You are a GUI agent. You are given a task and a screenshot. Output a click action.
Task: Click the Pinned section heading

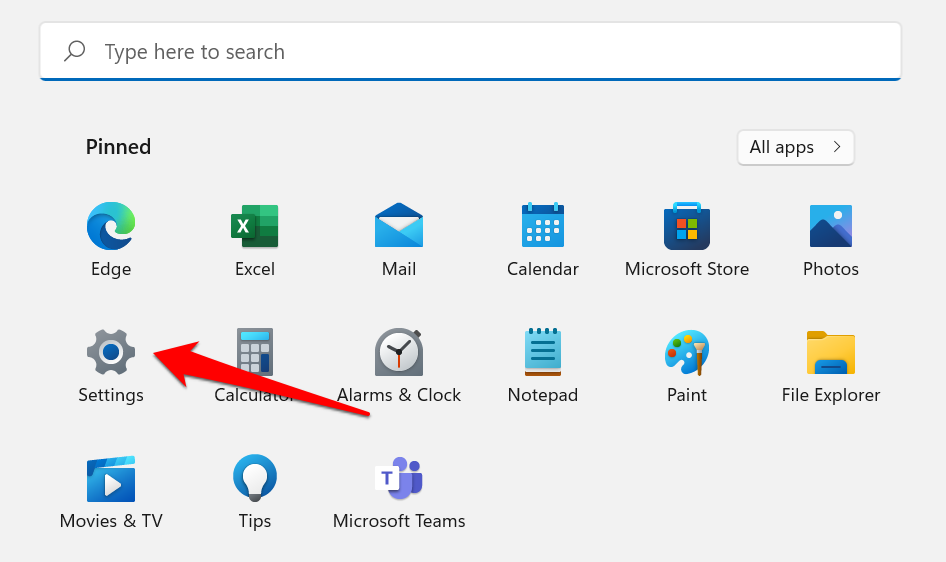tap(118, 147)
